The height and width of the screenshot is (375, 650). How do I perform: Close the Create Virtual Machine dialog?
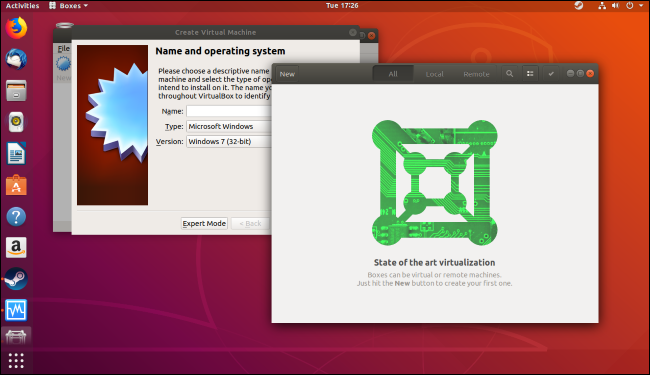(x=353, y=32)
